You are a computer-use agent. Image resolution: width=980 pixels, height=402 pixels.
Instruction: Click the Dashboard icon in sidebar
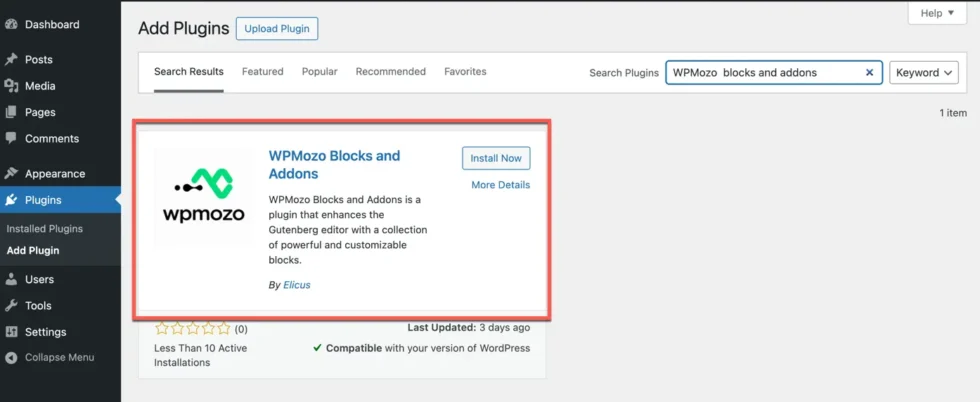(x=11, y=24)
